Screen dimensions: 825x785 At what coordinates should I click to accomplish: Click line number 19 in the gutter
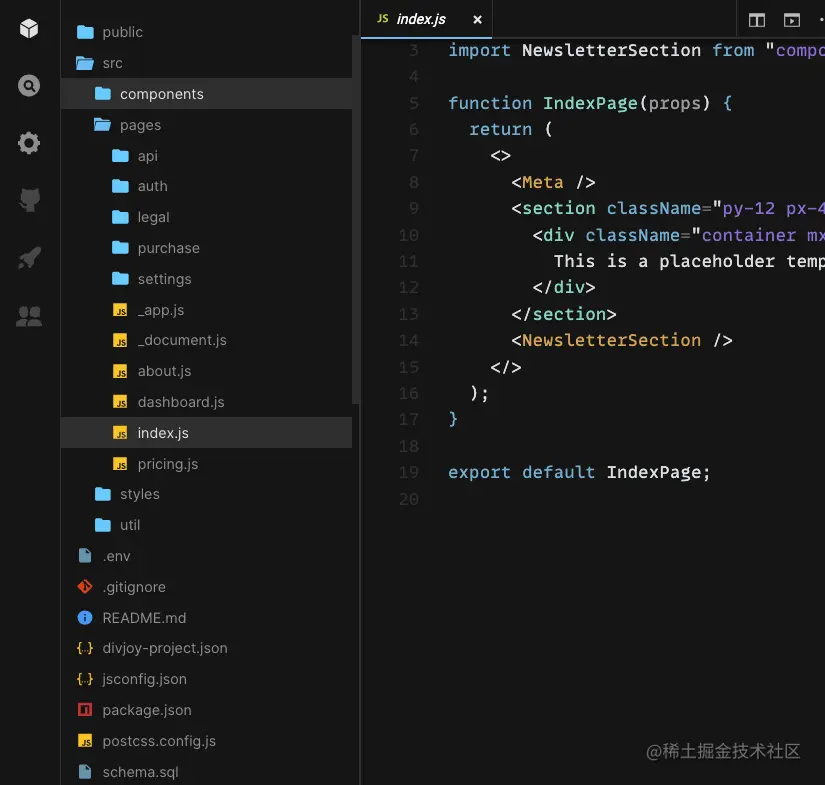(x=408, y=472)
